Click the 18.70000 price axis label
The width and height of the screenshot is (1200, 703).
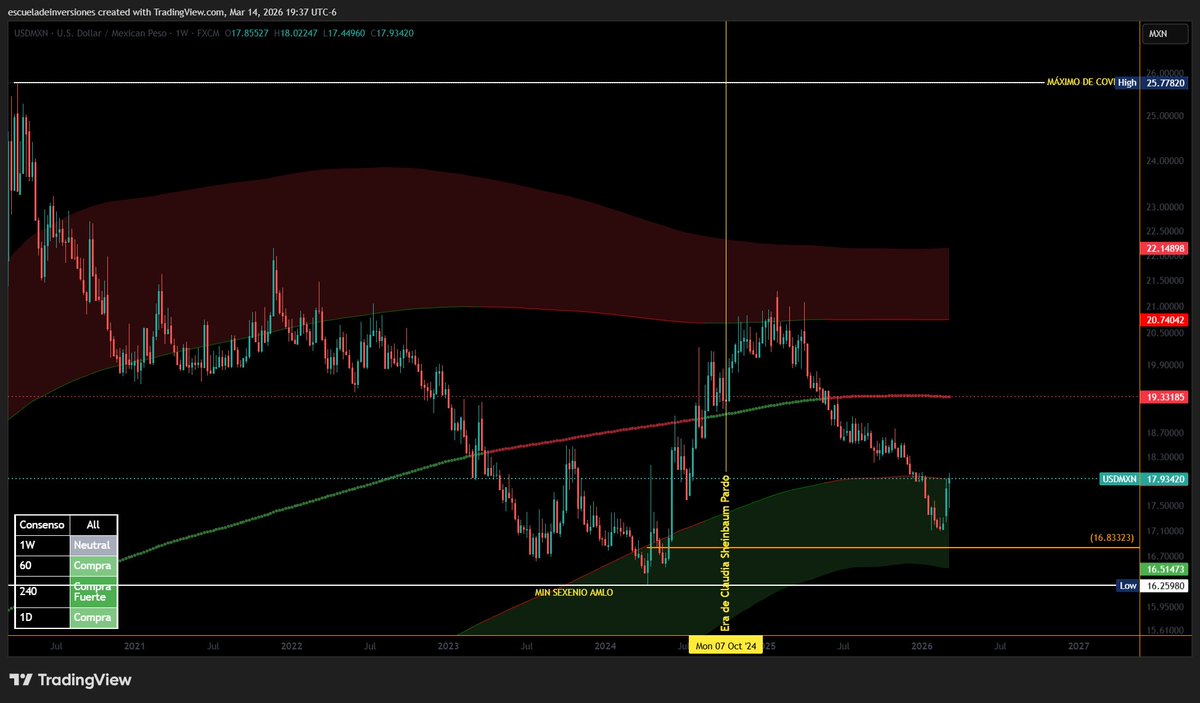[x=1166, y=433]
